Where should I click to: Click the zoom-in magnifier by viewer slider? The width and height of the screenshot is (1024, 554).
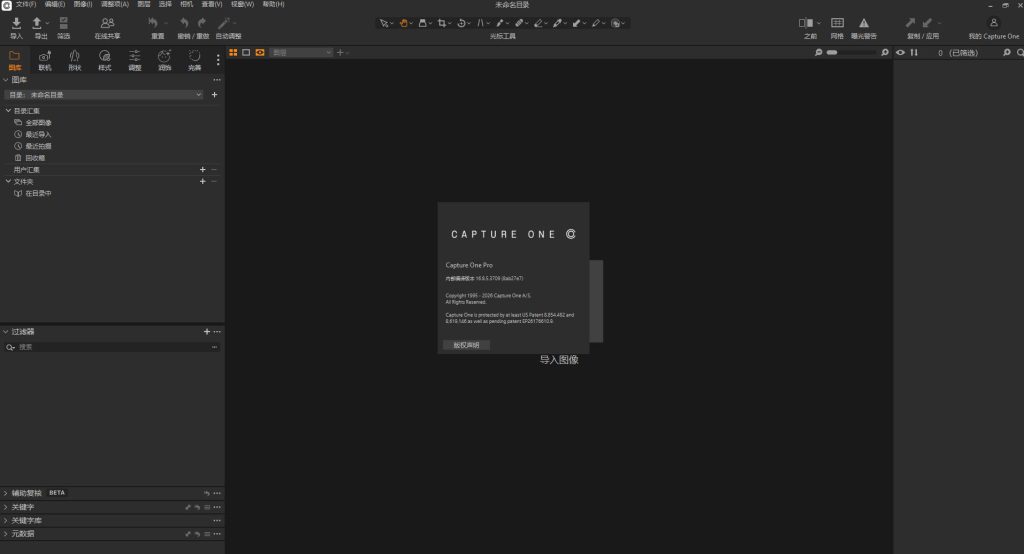pos(885,52)
